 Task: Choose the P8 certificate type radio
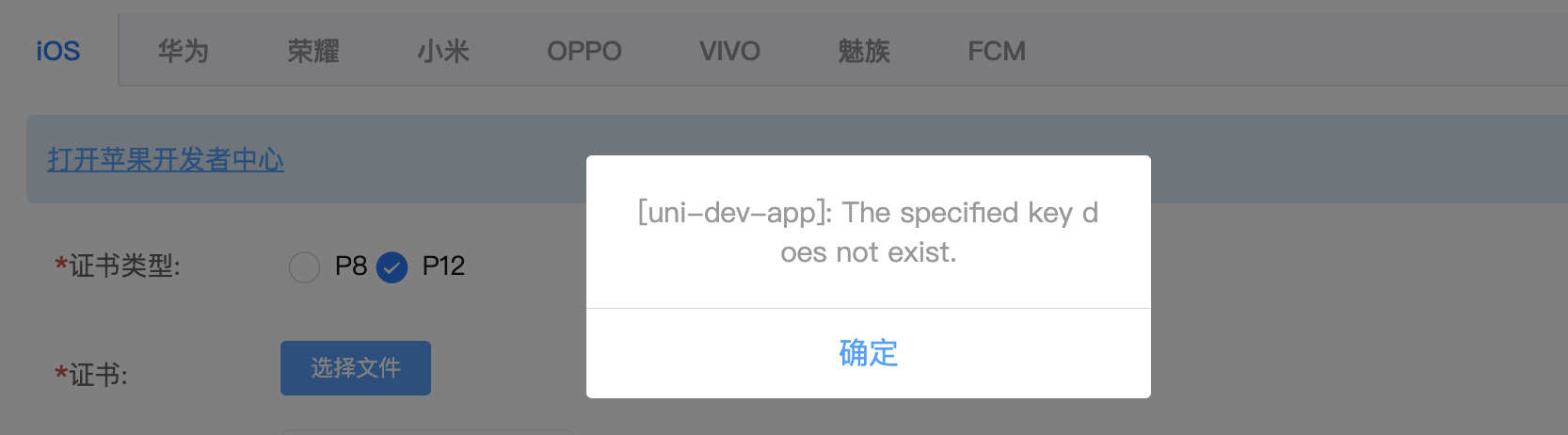click(304, 267)
